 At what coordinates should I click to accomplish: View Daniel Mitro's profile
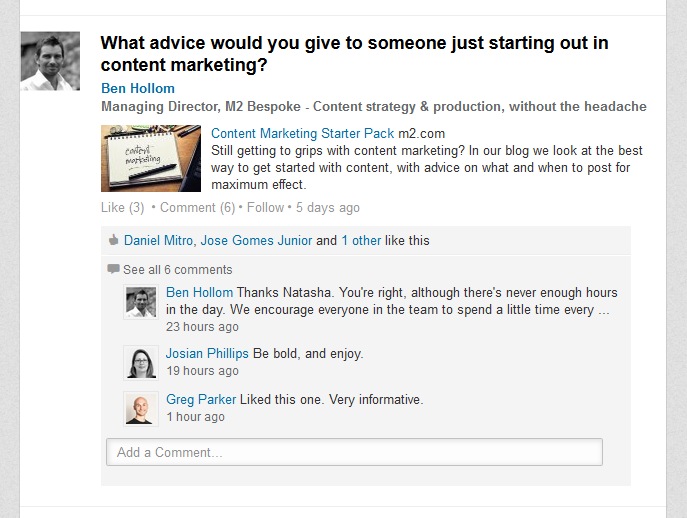160,241
